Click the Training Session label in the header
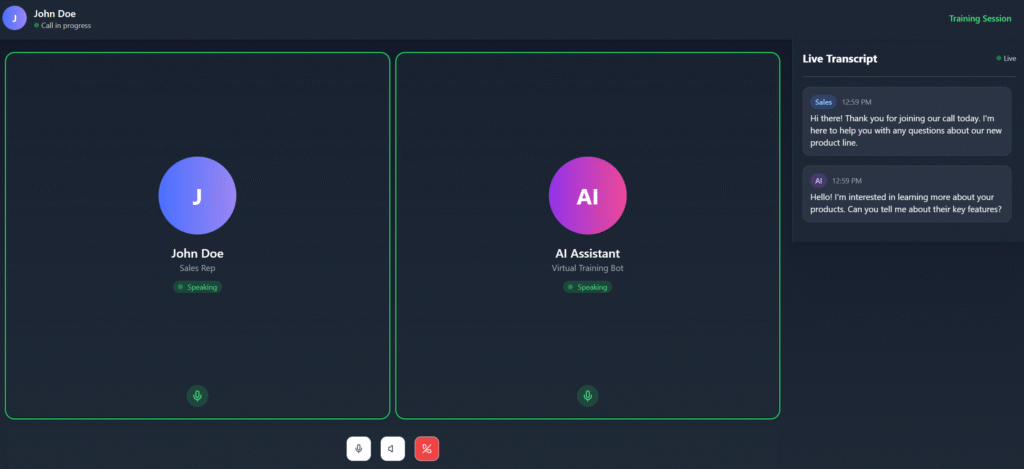 click(x=980, y=18)
